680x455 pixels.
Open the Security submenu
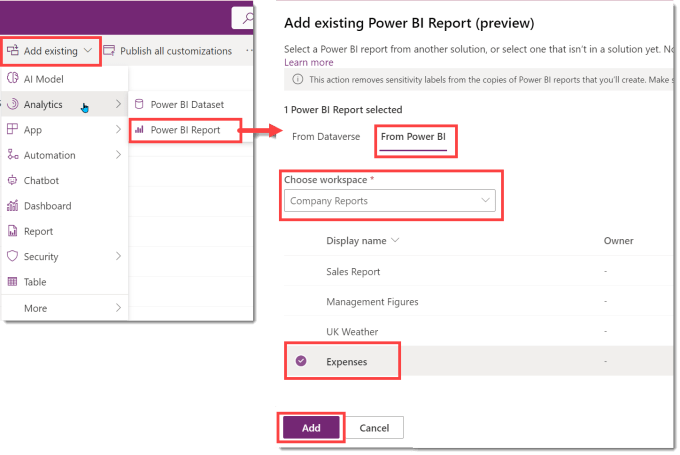point(65,256)
